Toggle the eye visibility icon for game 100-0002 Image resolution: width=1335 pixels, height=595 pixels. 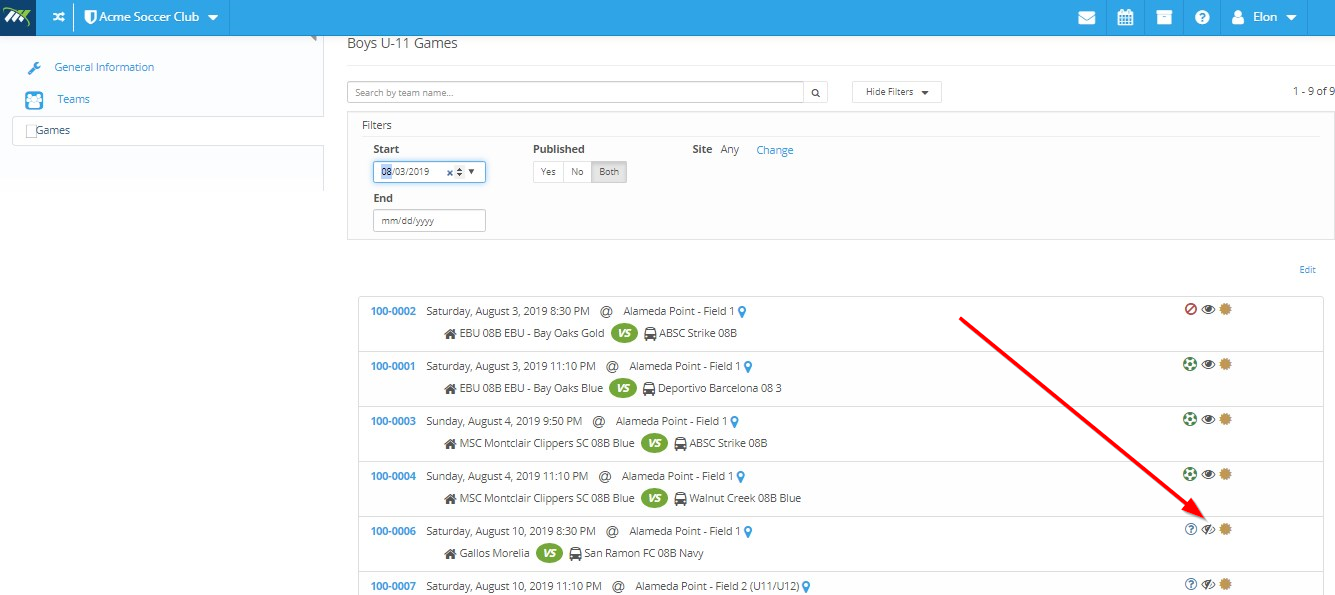pos(1208,309)
